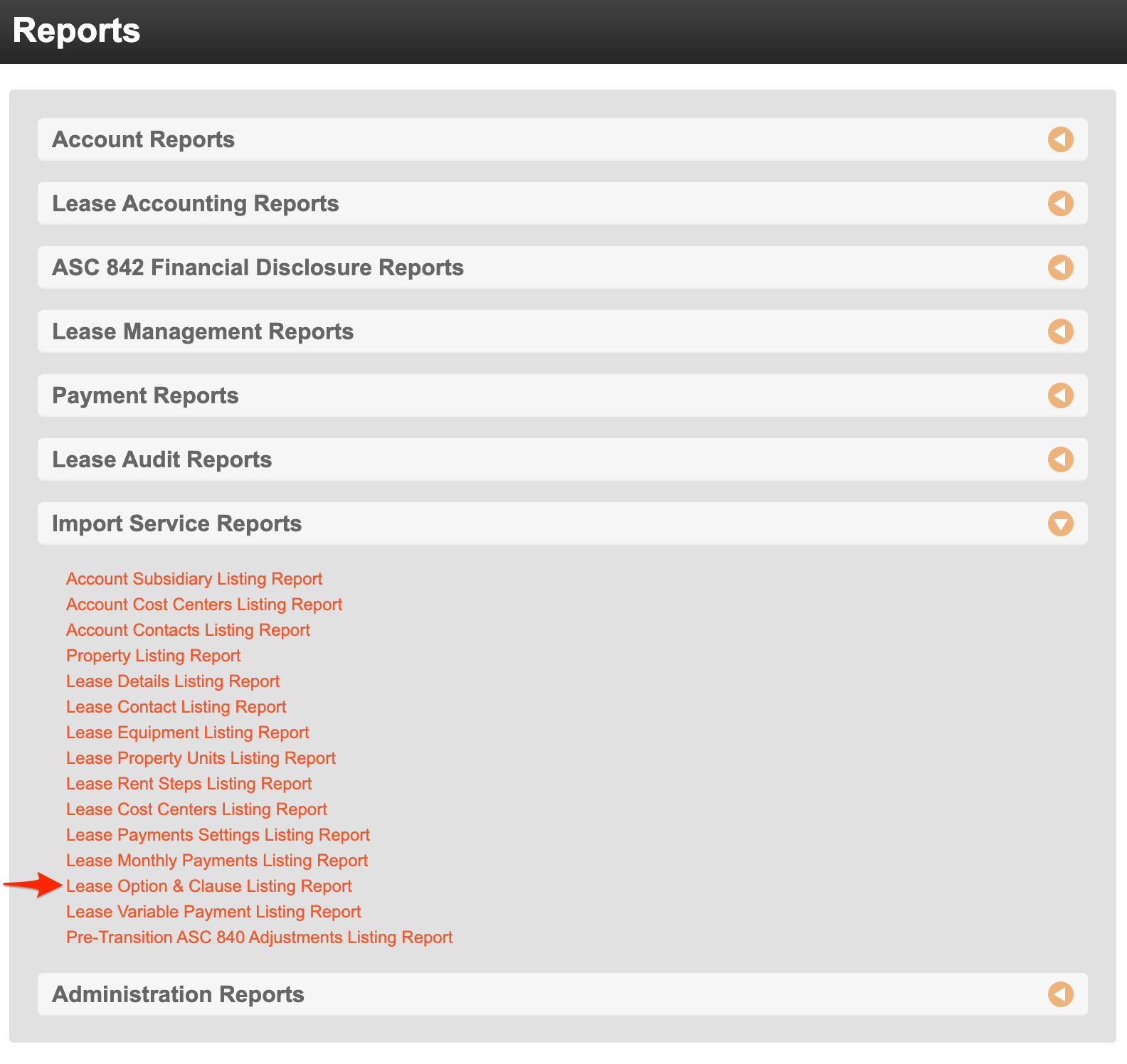Click Administration Reports orange arrow icon
The width and height of the screenshot is (1127, 1064).
click(x=1060, y=994)
